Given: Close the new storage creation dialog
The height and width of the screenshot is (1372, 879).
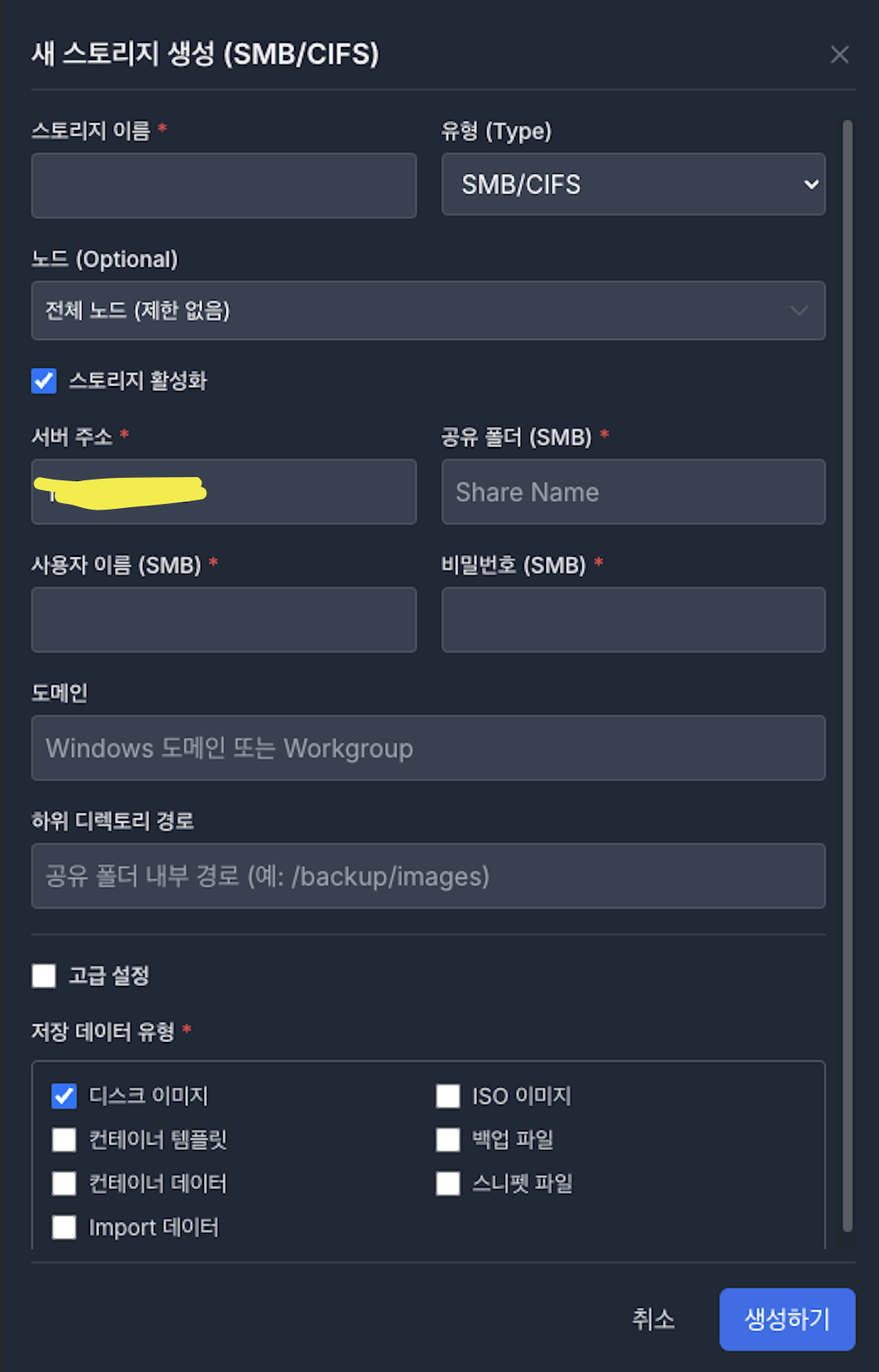Looking at the screenshot, I should [x=839, y=54].
